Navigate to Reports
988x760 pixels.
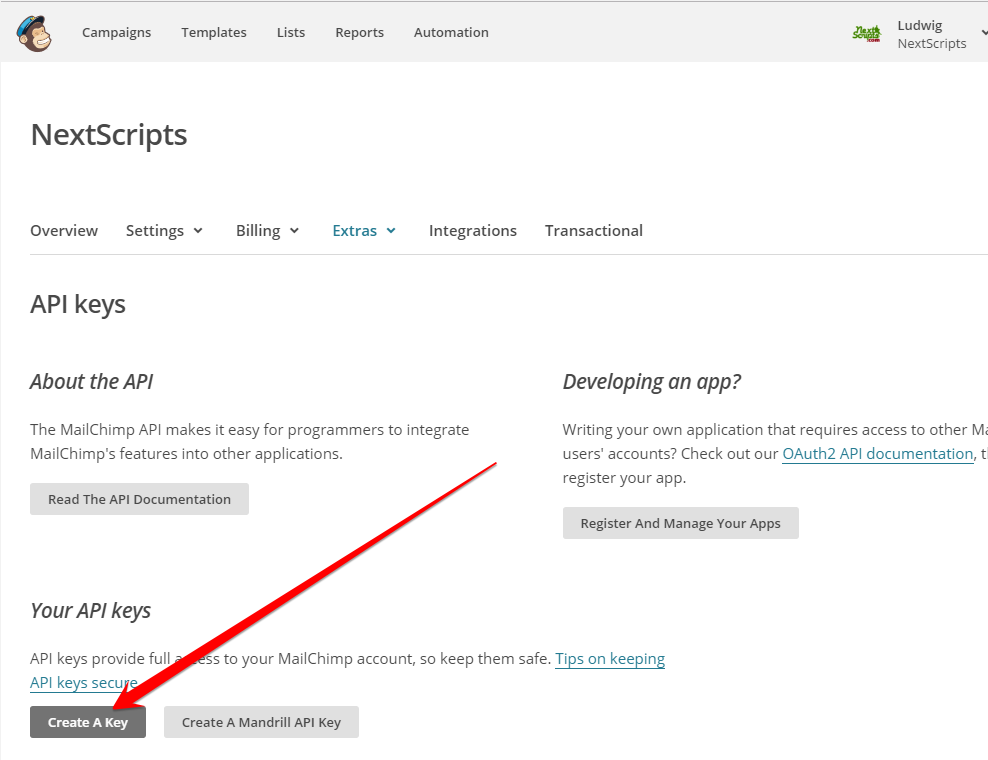pyautogui.click(x=359, y=32)
